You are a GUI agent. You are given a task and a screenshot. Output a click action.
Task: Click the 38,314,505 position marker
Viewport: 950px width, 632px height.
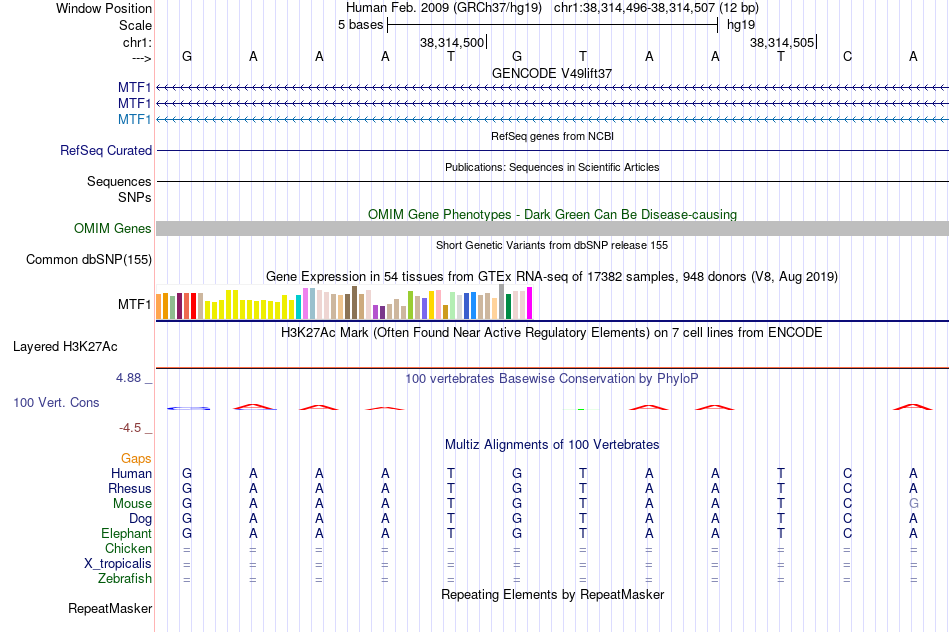point(783,42)
